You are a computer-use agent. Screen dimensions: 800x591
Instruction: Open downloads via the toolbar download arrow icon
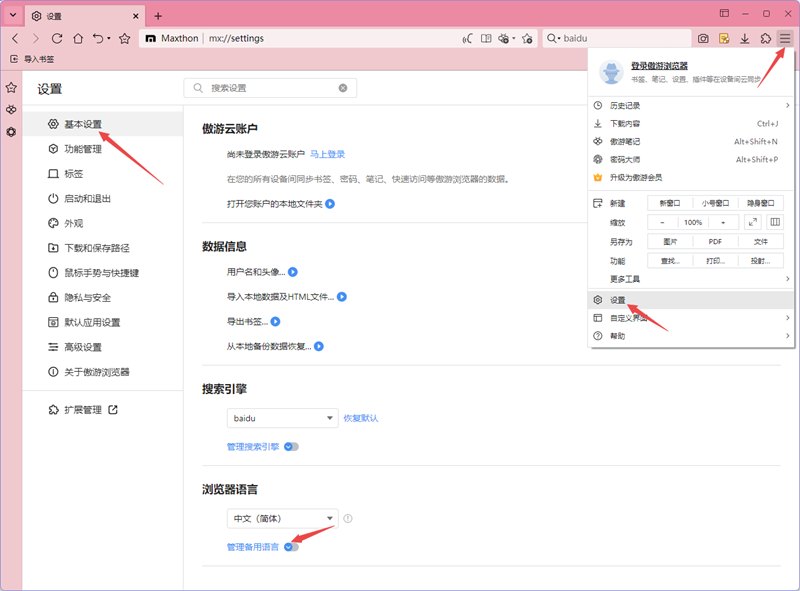coord(743,38)
